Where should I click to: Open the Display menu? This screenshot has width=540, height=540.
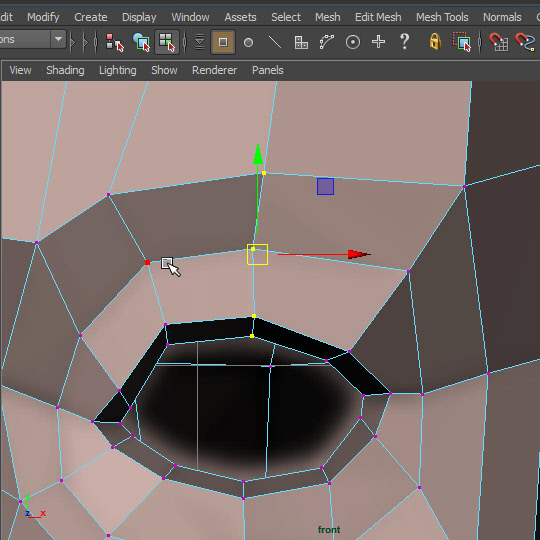(139, 17)
